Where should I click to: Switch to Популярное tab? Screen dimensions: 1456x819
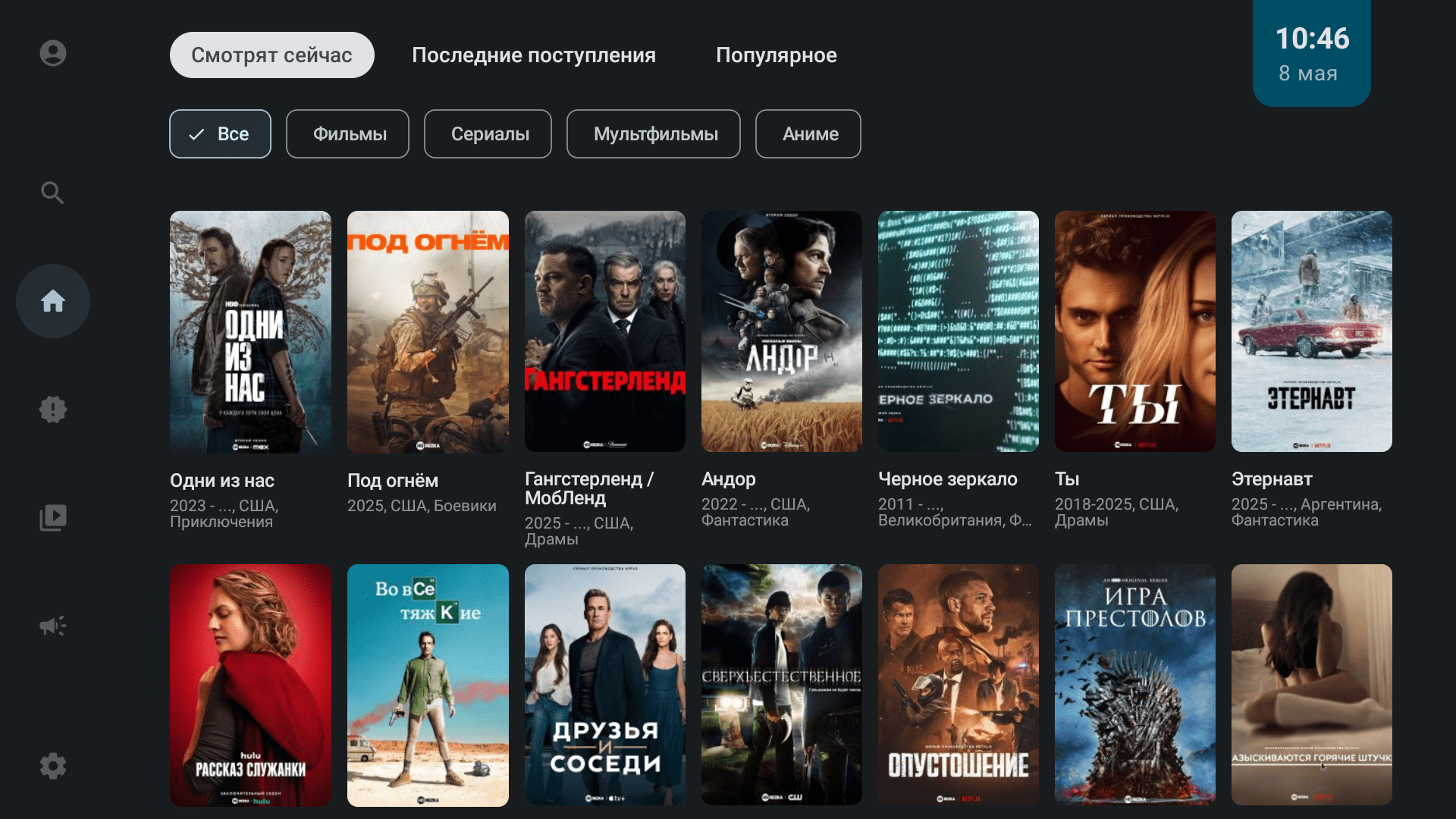777,55
